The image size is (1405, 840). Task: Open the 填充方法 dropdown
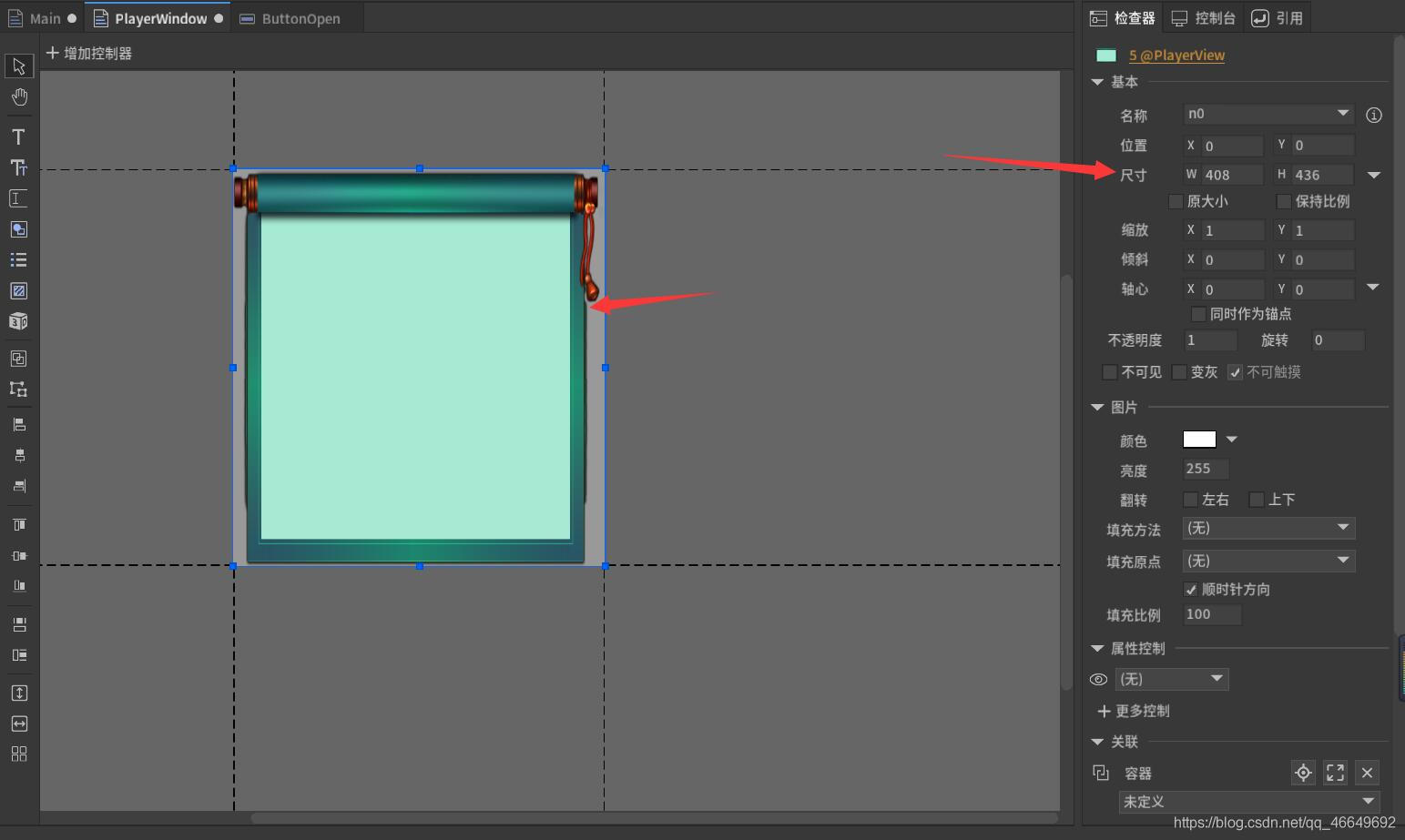point(1268,528)
